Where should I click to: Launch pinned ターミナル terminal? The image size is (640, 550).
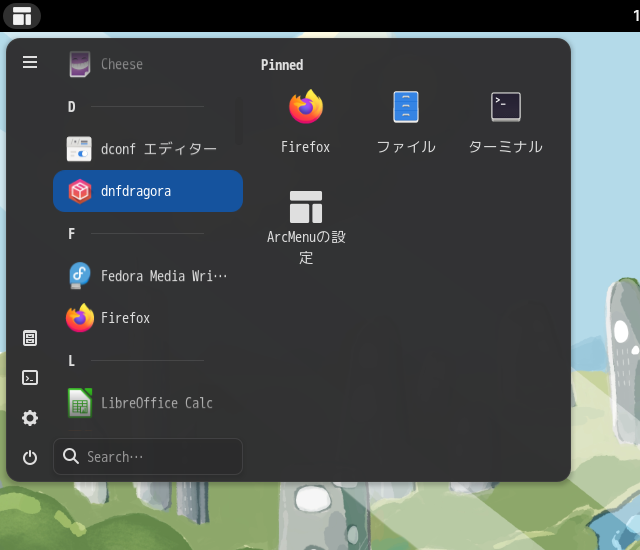506,122
